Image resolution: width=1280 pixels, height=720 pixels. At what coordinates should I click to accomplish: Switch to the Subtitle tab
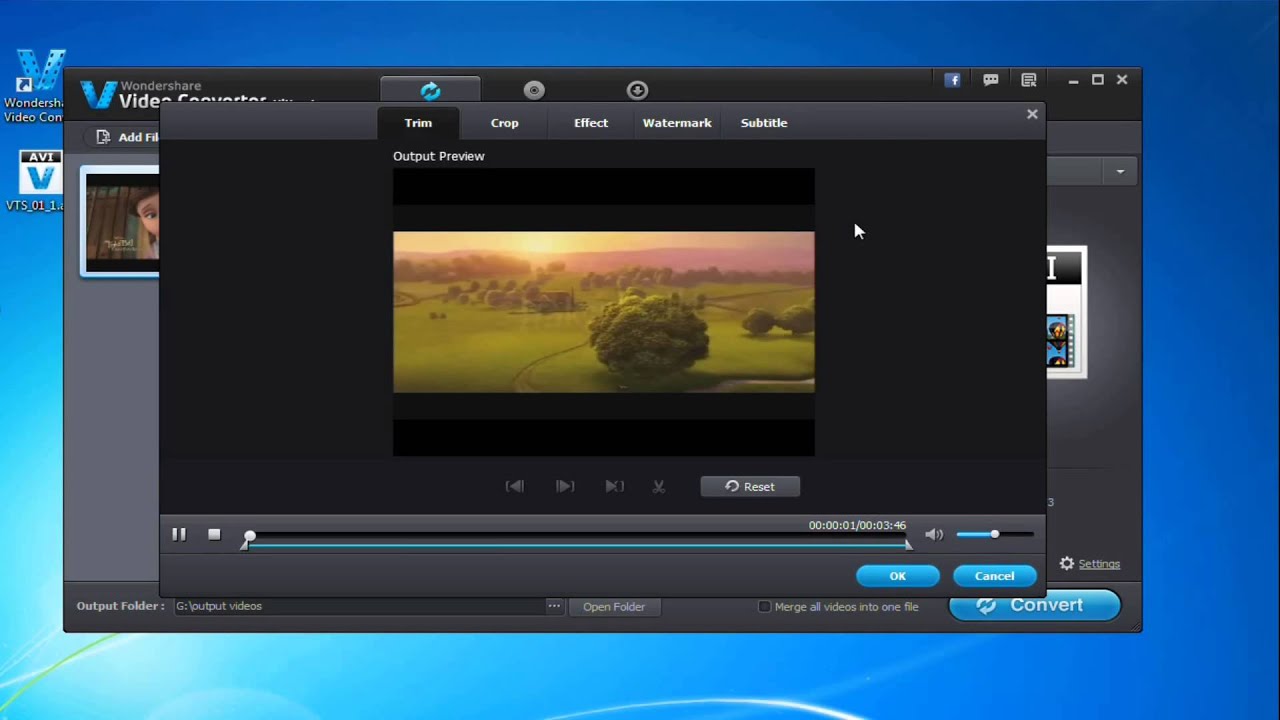tap(764, 123)
